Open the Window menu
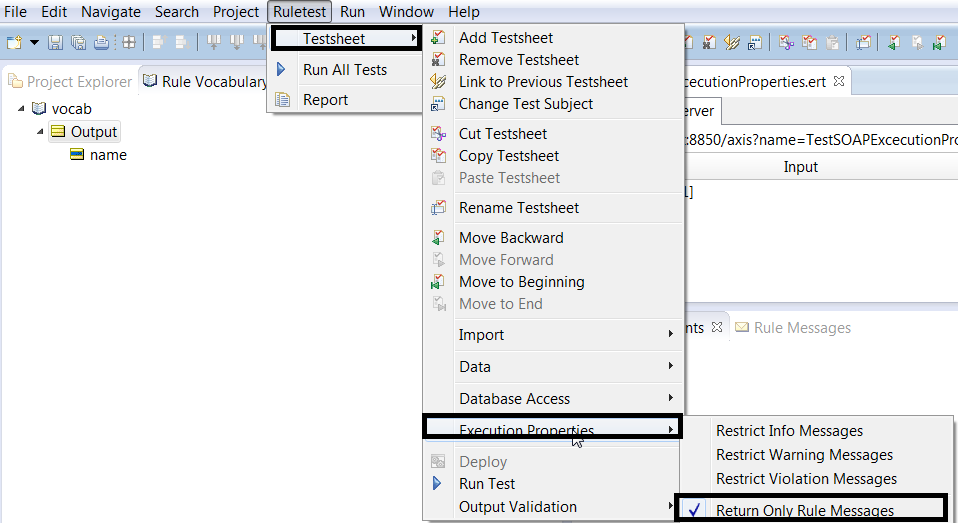This screenshot has width=958, height=523. click(406, 12)
